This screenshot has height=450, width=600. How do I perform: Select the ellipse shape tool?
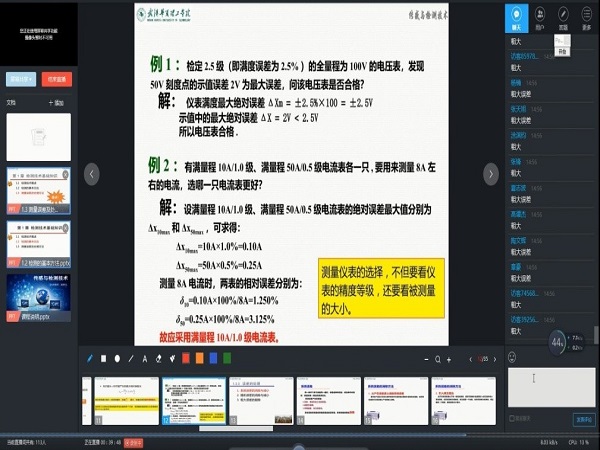[117, 358]
